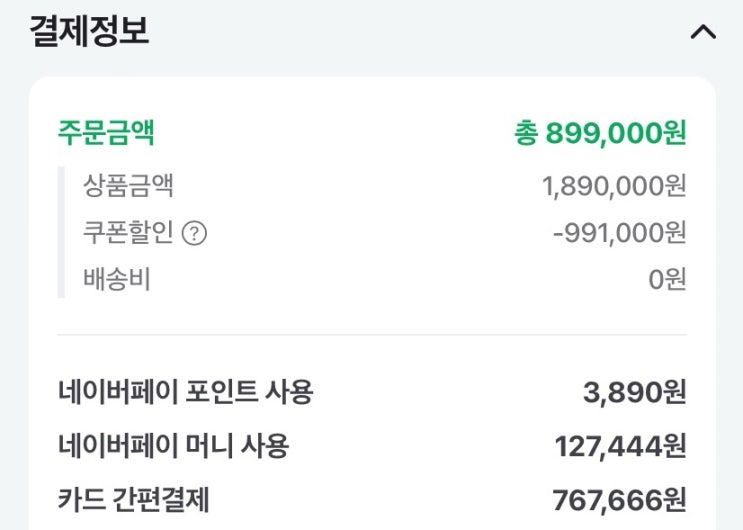Click the 쿠폰할인 label text
The image size is (743, 530).
(128, 233)
